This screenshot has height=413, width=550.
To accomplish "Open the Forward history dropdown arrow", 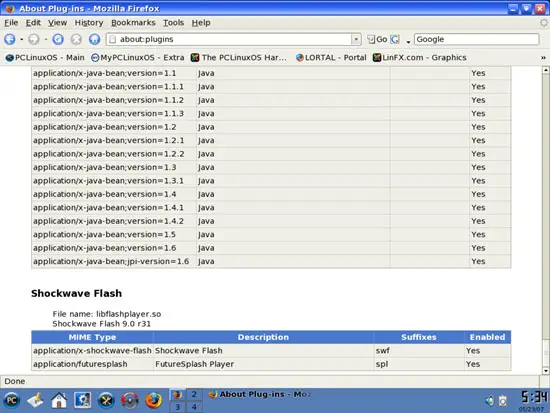I will [46, 40].
